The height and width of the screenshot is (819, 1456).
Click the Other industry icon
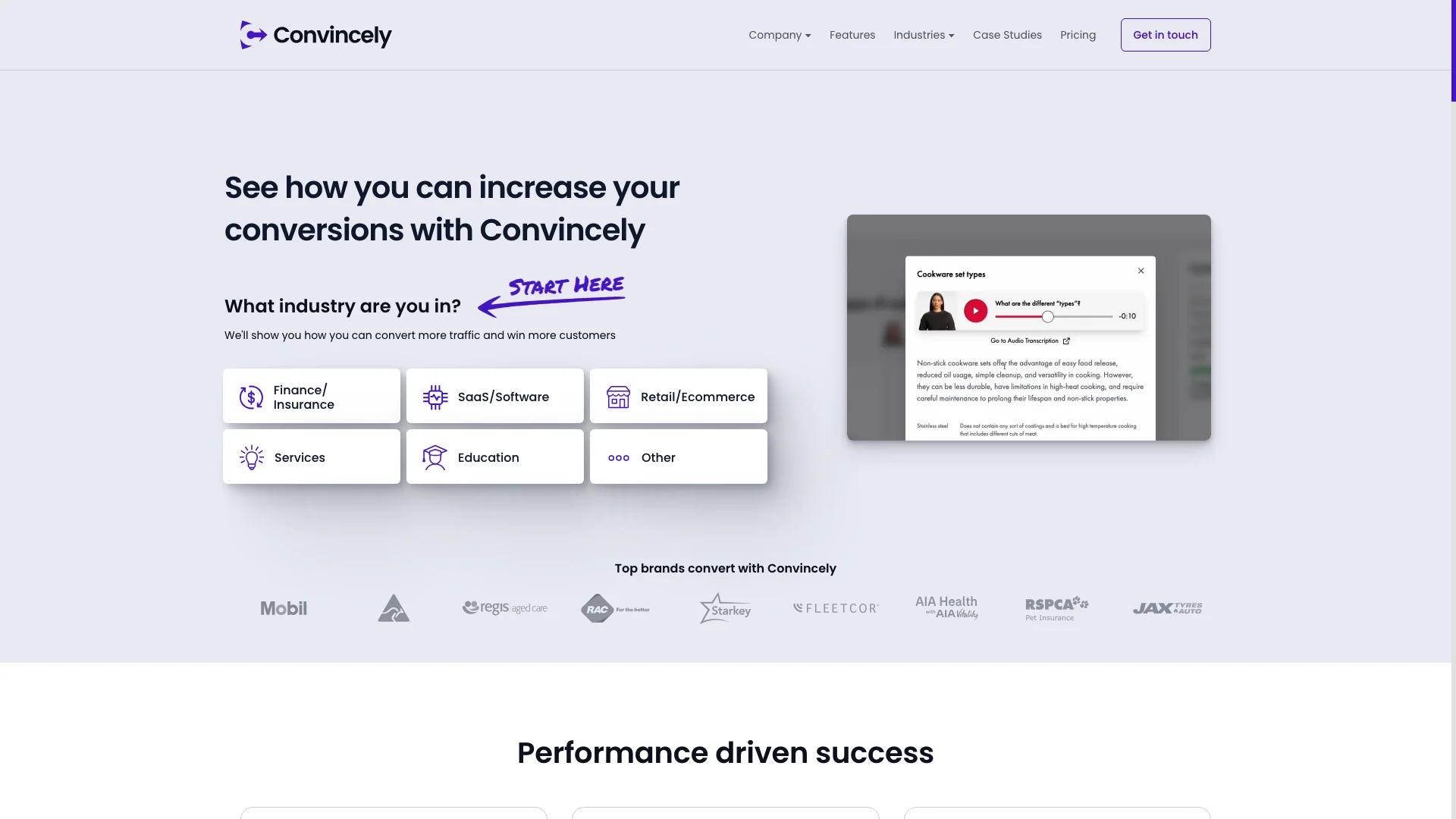618,457
